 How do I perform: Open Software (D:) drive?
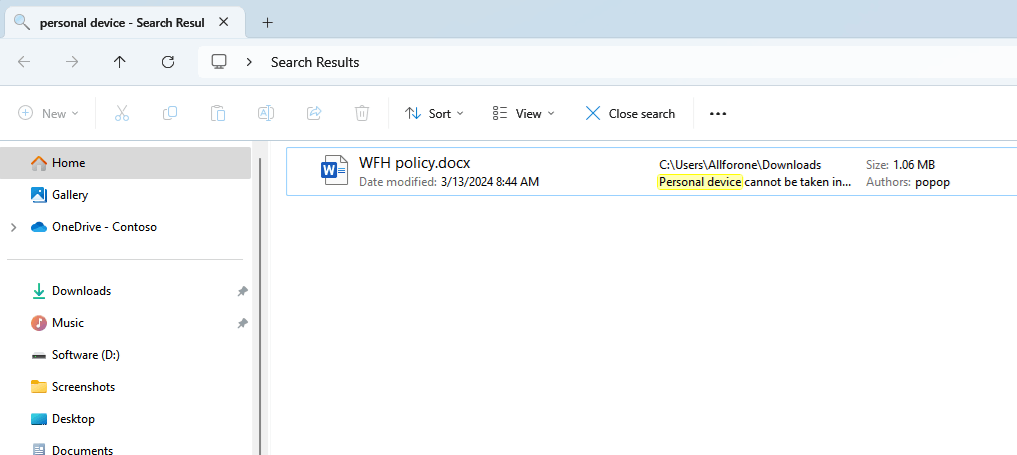coord(86,355)
